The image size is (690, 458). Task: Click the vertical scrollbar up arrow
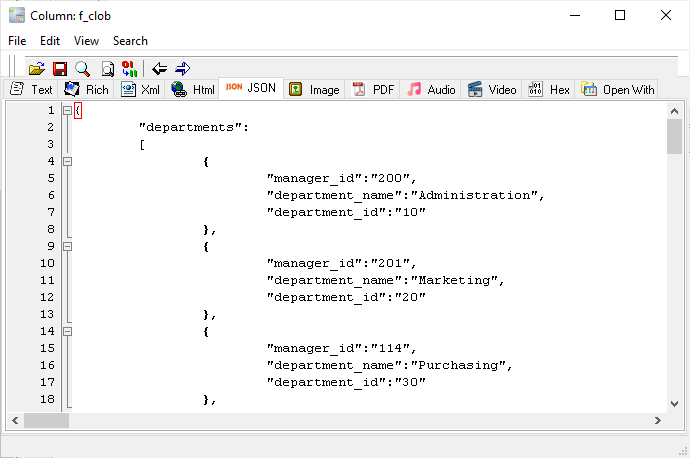tap(674, 111)
